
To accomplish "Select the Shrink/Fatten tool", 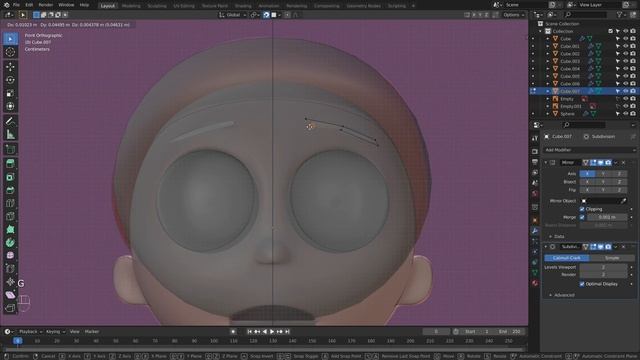I will [10, 282].
